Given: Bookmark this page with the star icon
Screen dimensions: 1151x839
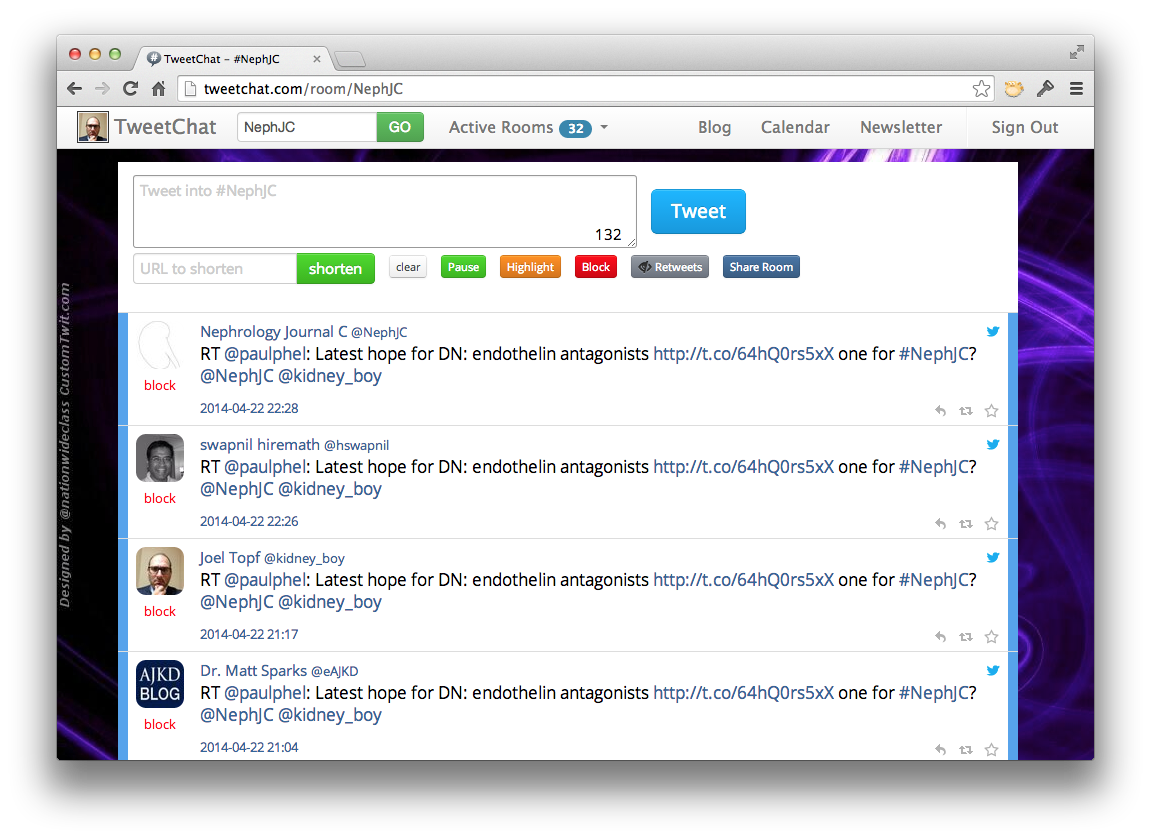Looking at the screenshot, I should coord(981,89).
